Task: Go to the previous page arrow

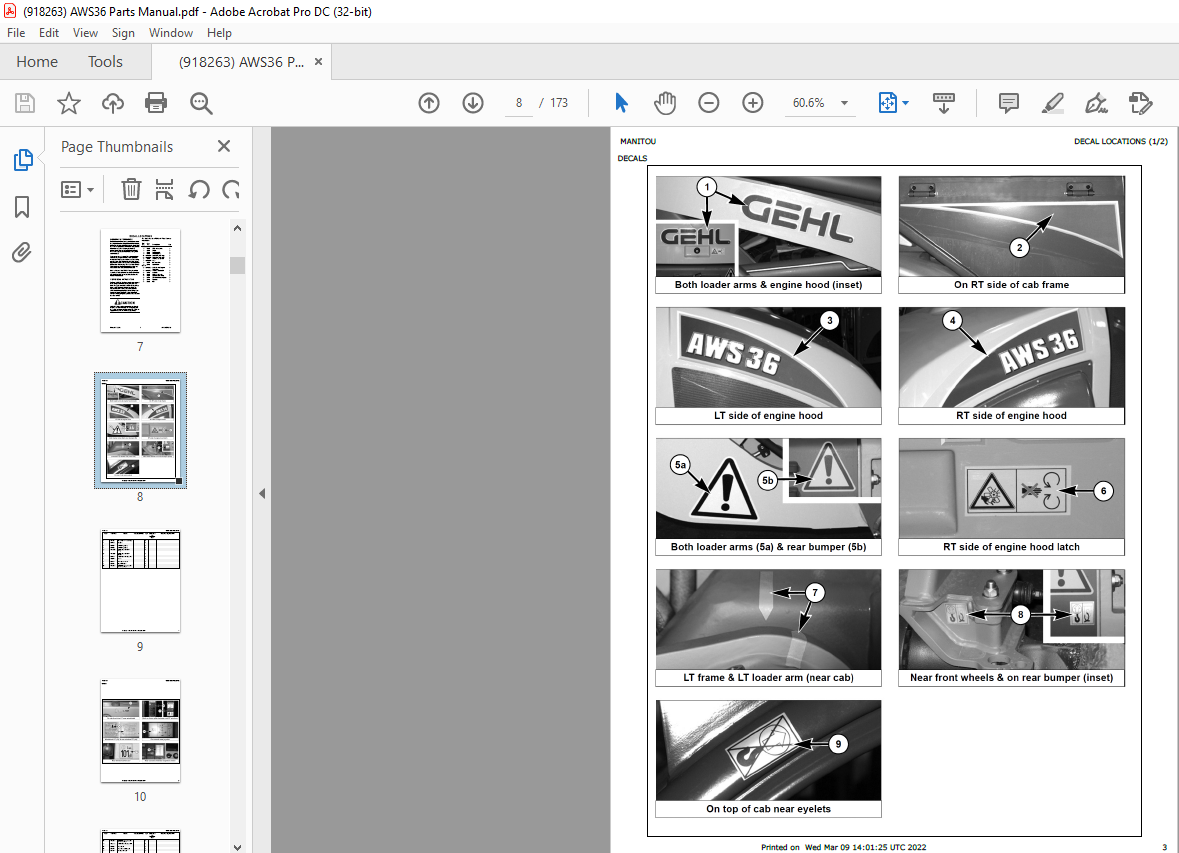Action: [429, 103]
